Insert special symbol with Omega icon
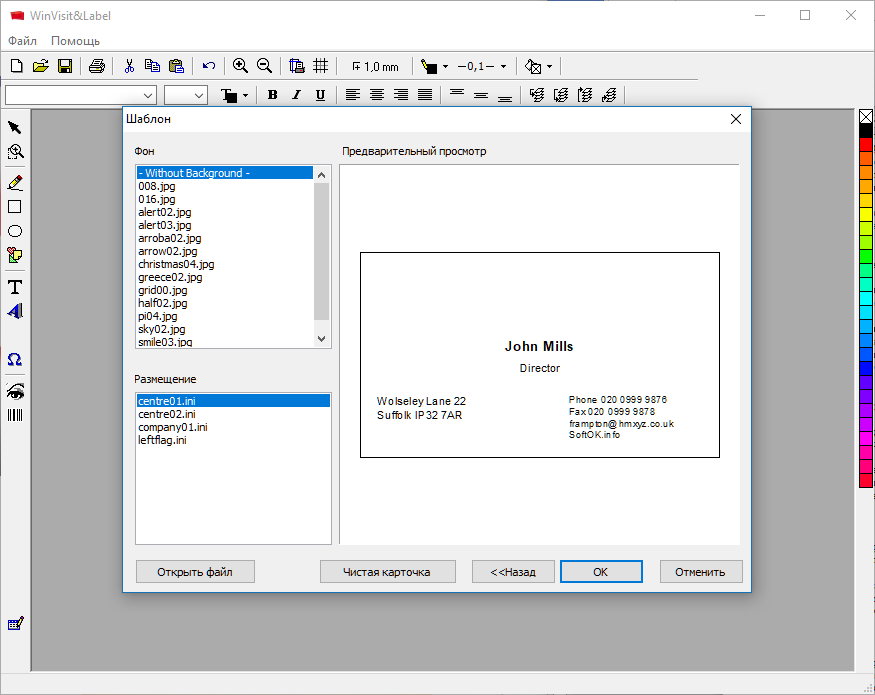875x695 pixels. pyautogui.click(x=15, y=360)
